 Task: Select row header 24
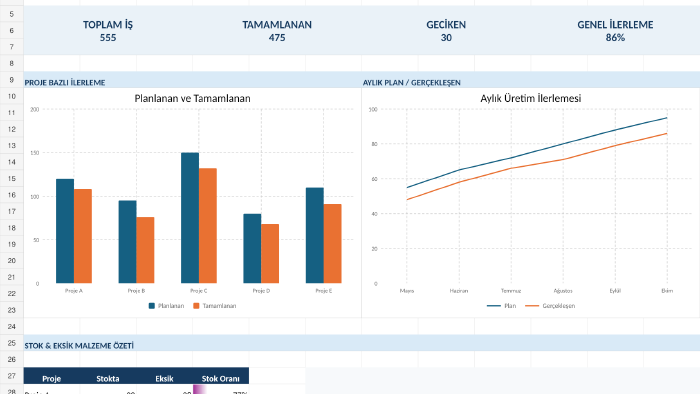click(x=12, y=327)
